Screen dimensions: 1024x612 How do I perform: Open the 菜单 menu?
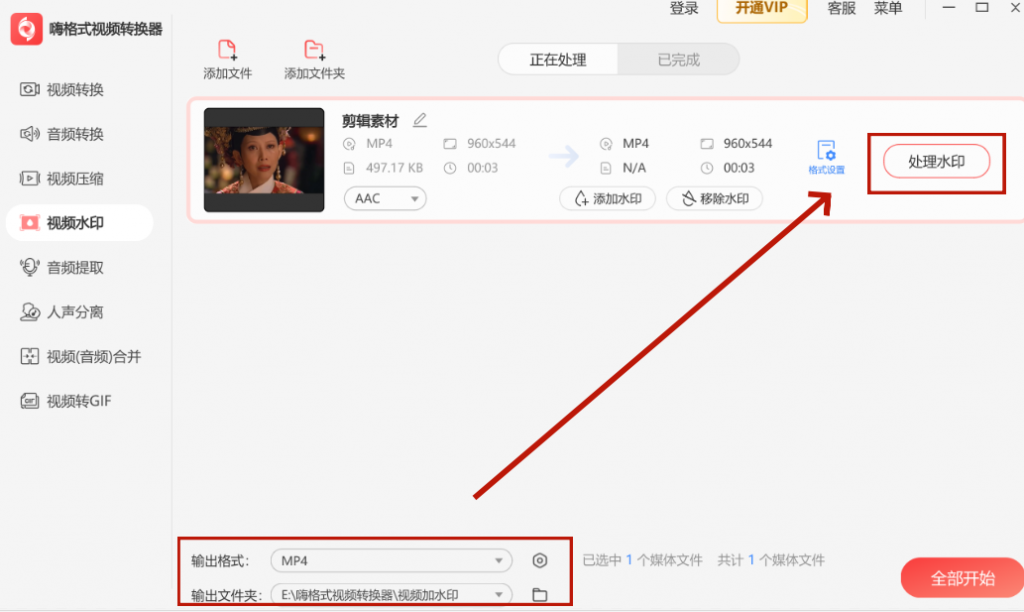tap(888, 10)
